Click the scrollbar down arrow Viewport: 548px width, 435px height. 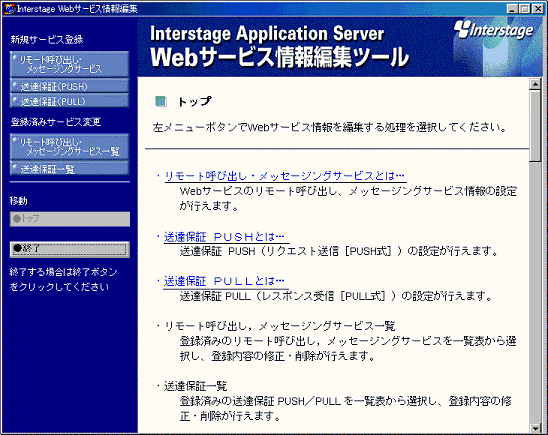[535, 428]
